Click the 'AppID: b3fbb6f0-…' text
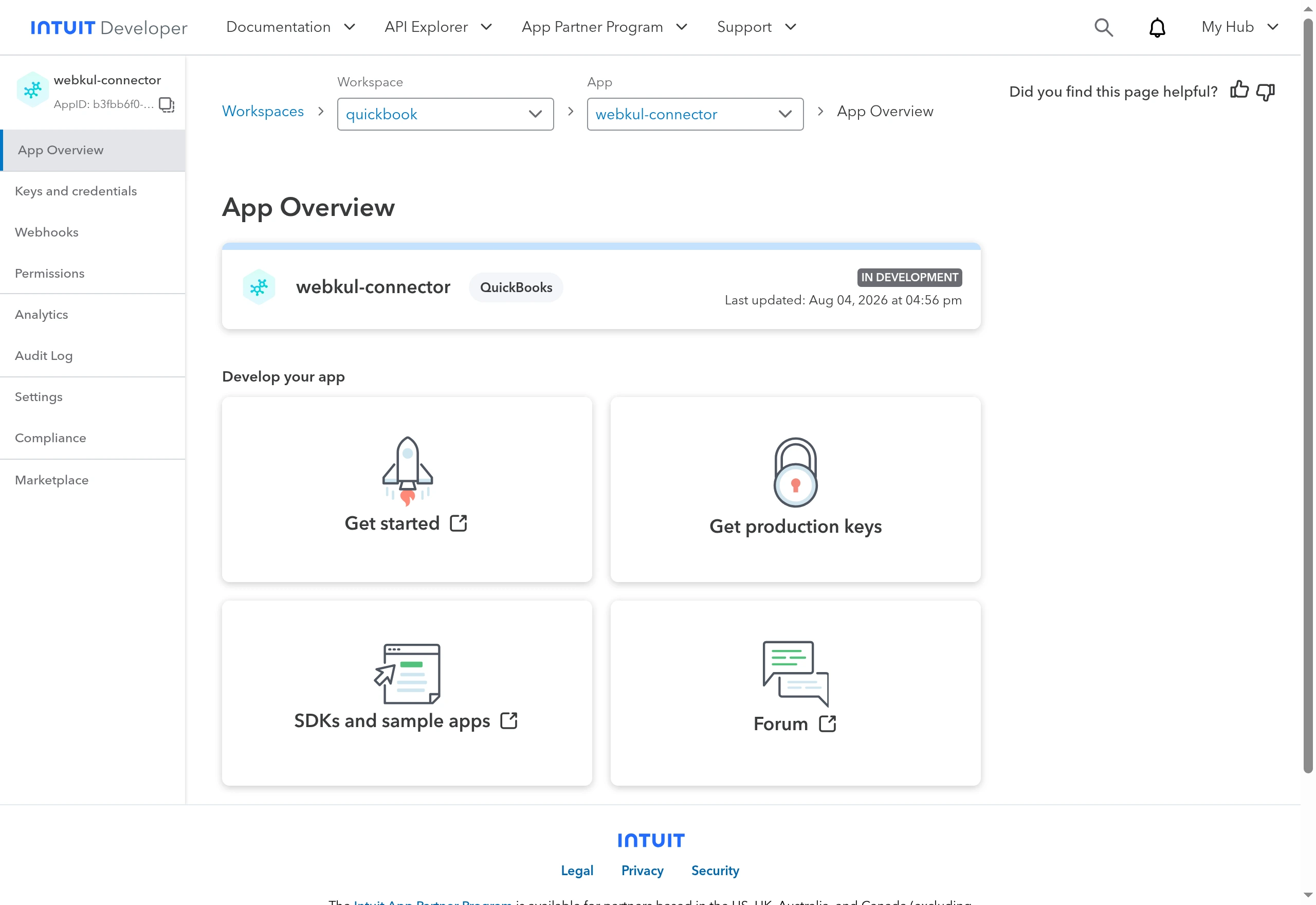 tap(103, 104)
